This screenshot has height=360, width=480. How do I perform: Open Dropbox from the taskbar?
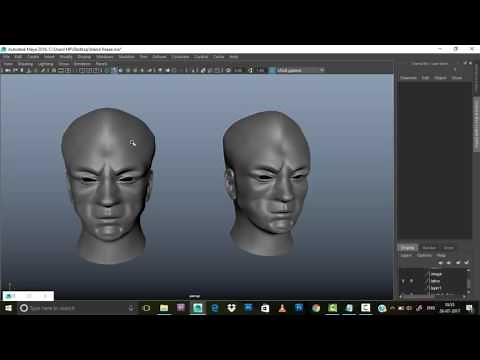[231, 308]
